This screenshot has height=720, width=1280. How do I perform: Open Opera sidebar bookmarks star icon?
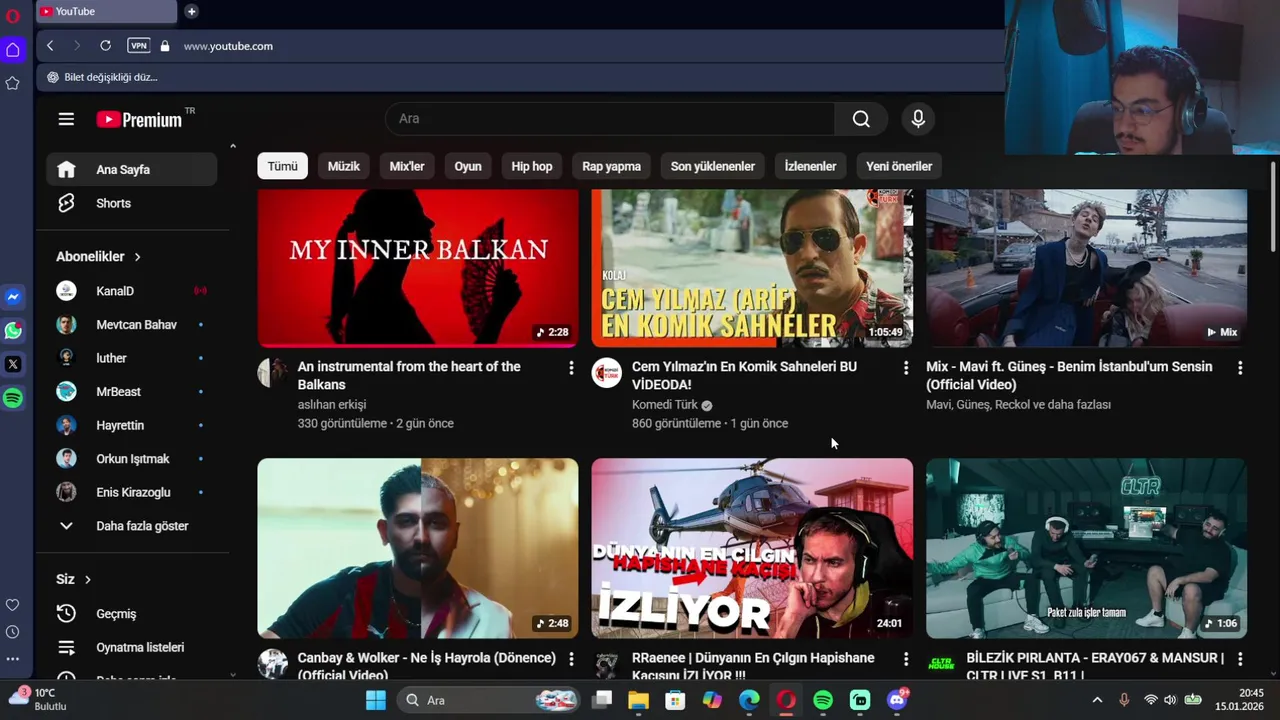13,84
